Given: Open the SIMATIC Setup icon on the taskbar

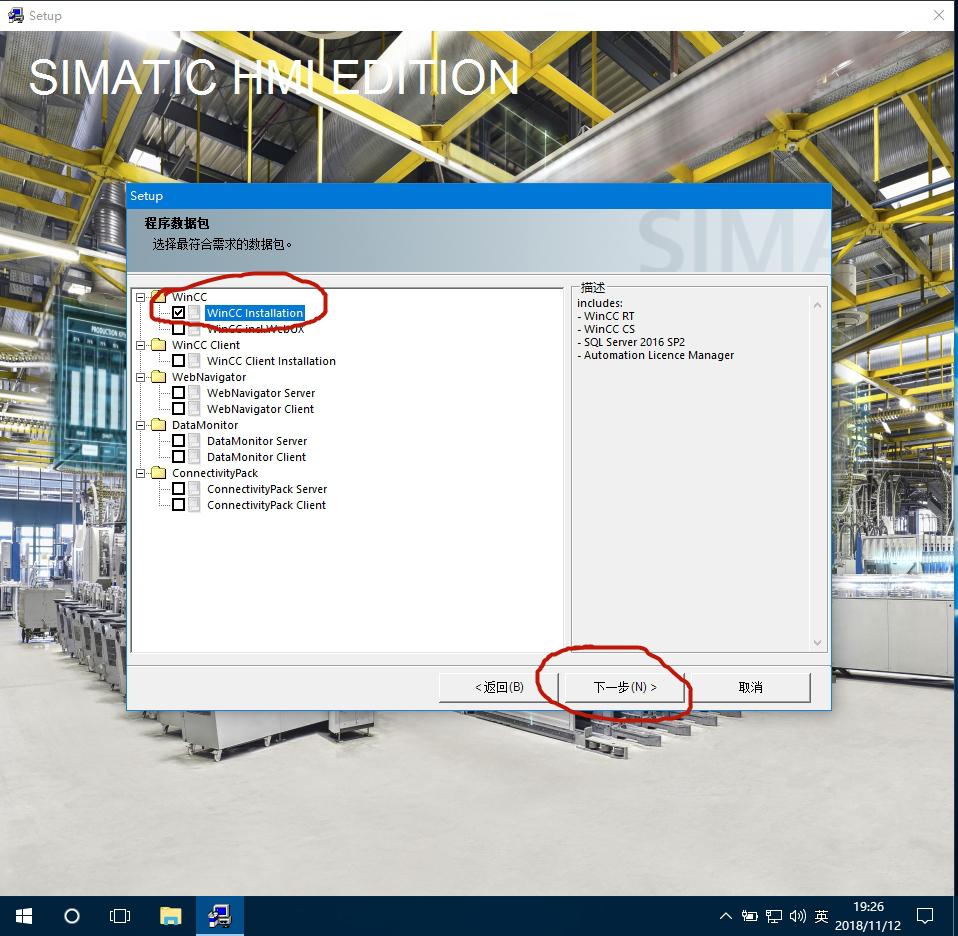Looking at the screenshot, I should (219, 915).
